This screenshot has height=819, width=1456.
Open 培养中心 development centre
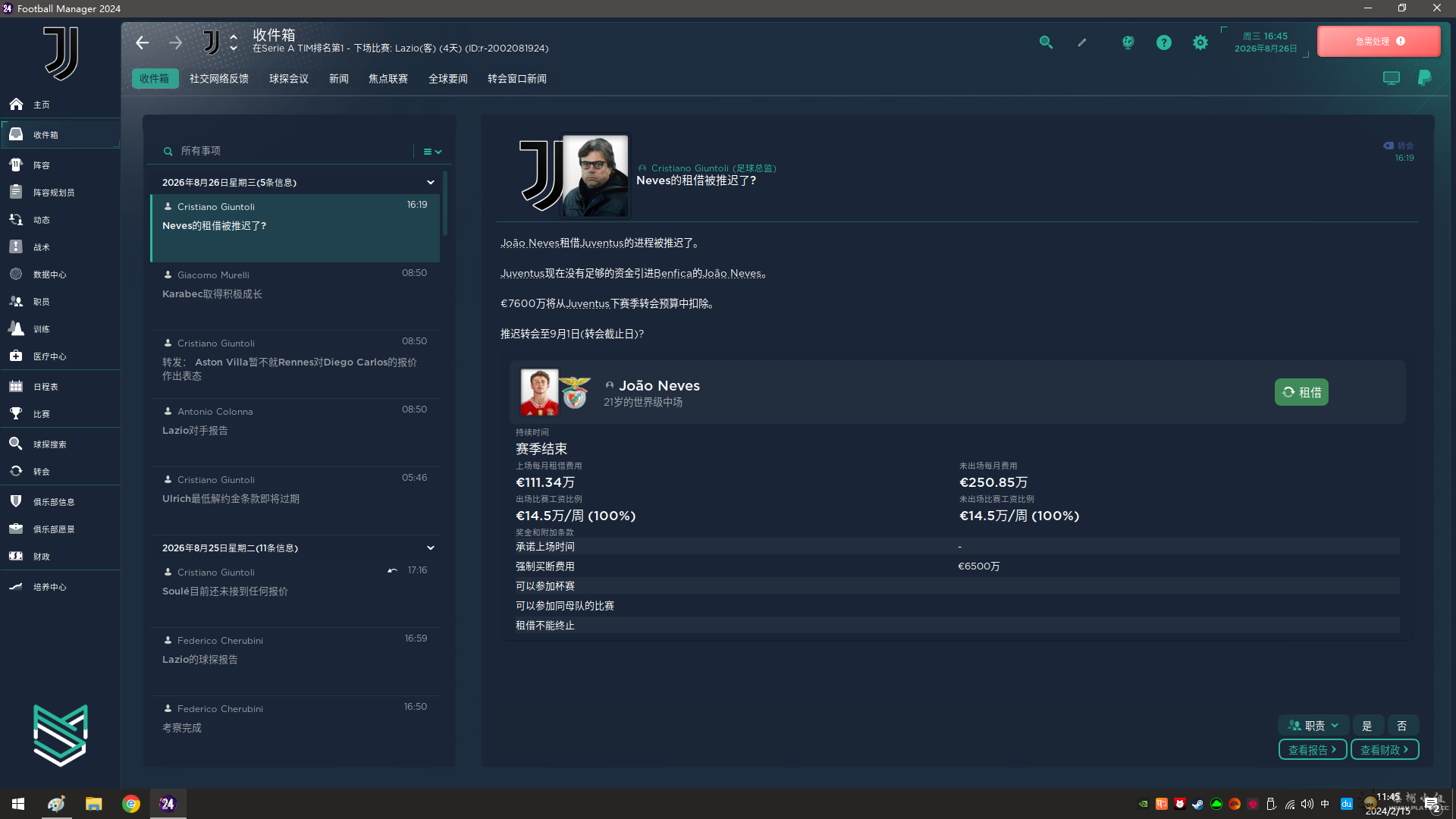click(x=49, y=587)
